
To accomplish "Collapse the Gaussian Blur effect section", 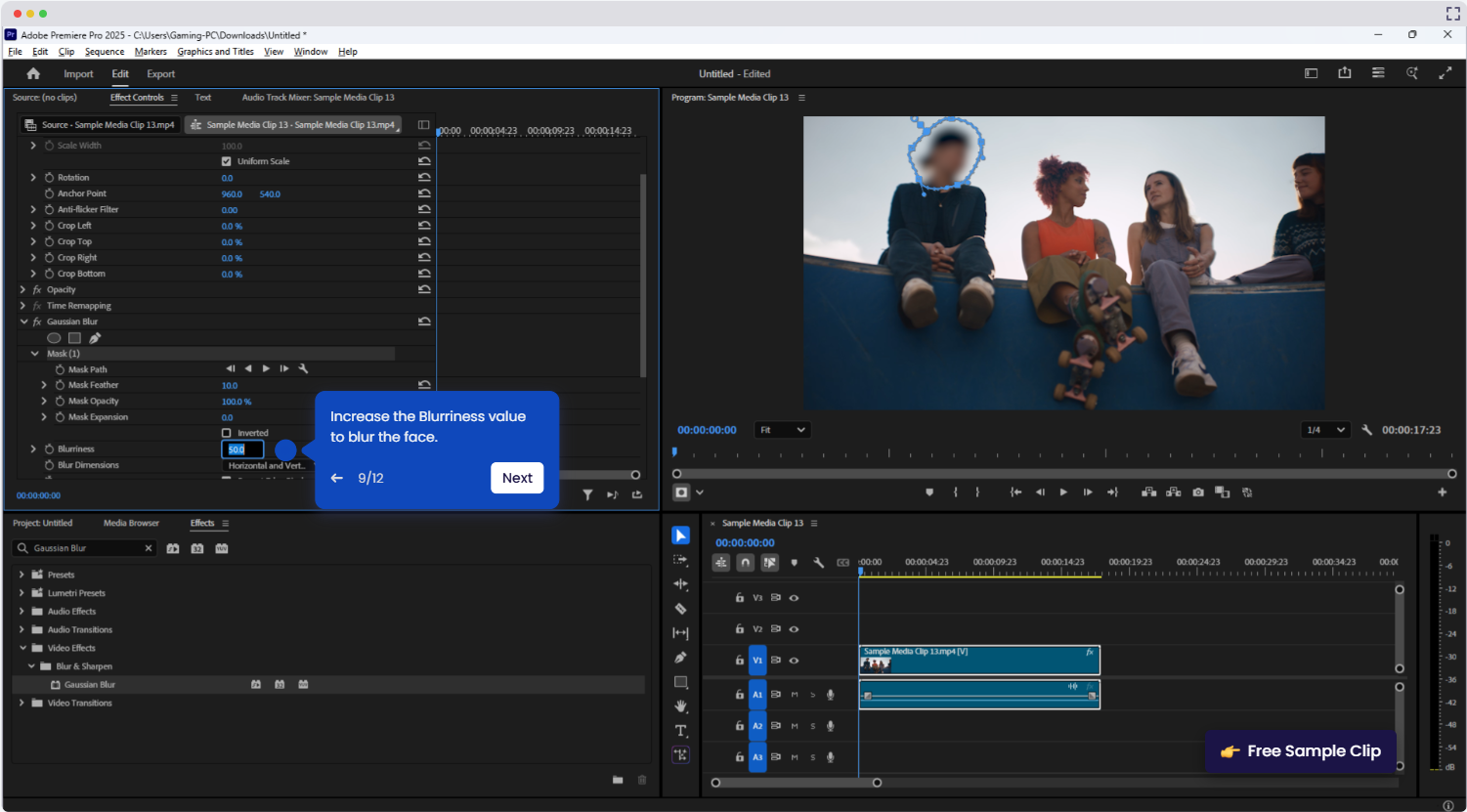I will (x=23, y=321).
